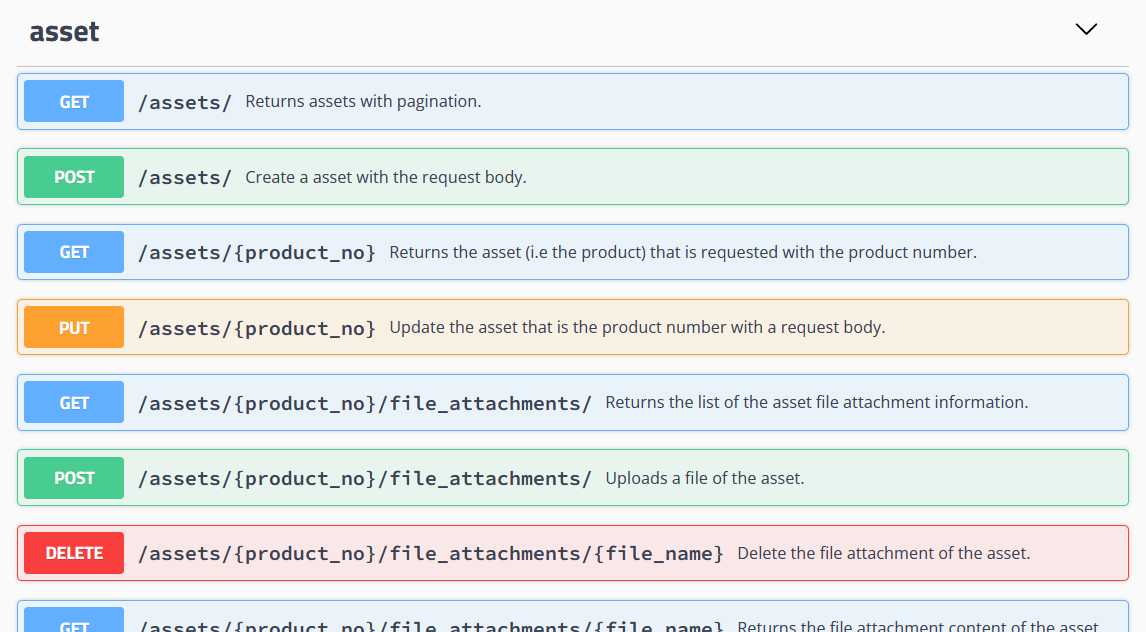This screenshot has height=632, width=1146.
Task: Click the GET badge for listing assets with pagination
Action: [x=74, y=102]
